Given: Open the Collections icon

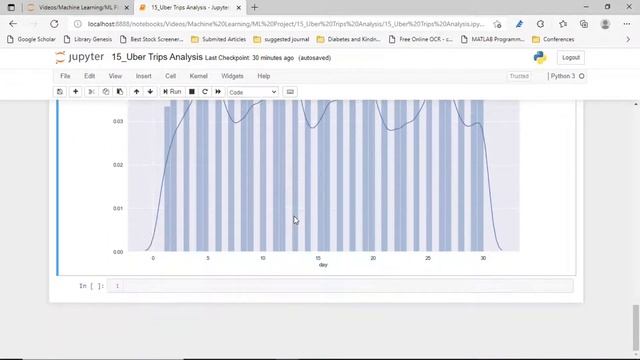Looking at the screenshot, I should coord(584,24).
